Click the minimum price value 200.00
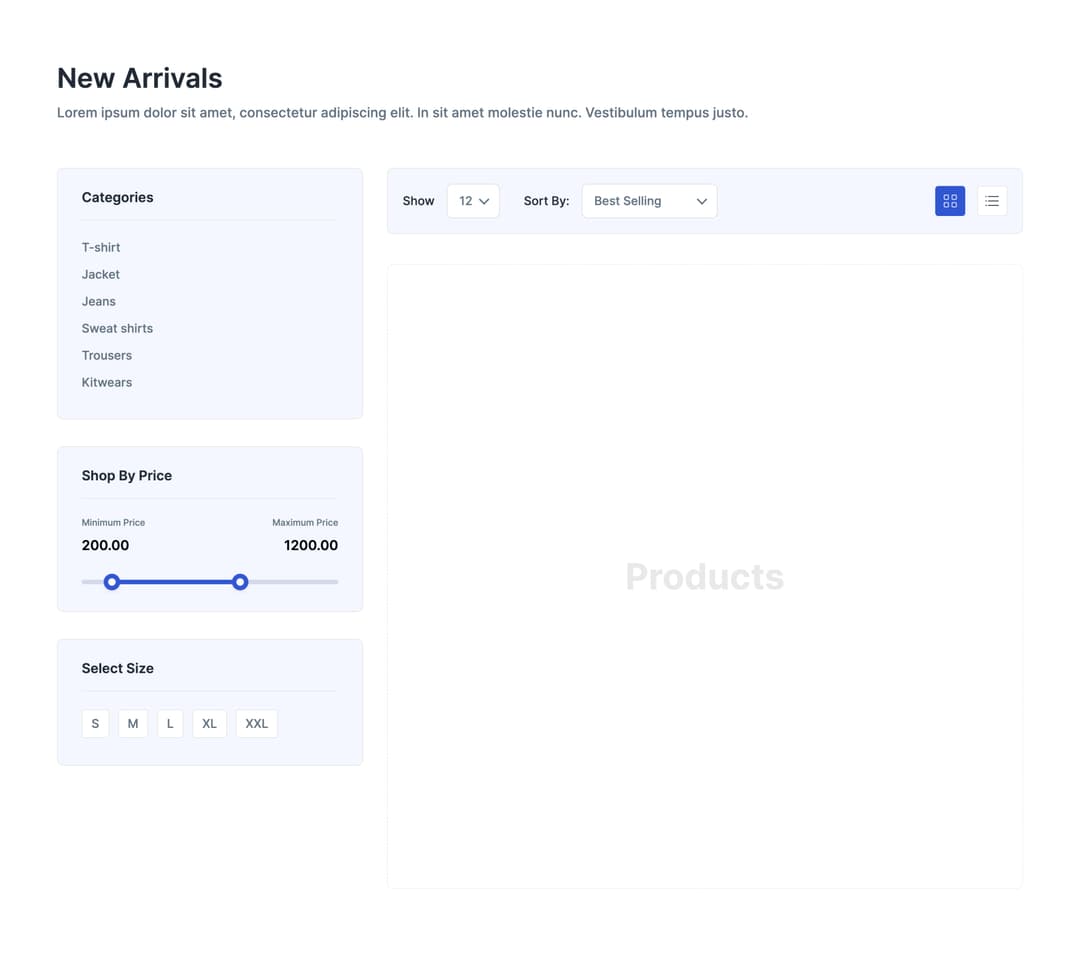 pyautogui.click(x=105, y=545)
